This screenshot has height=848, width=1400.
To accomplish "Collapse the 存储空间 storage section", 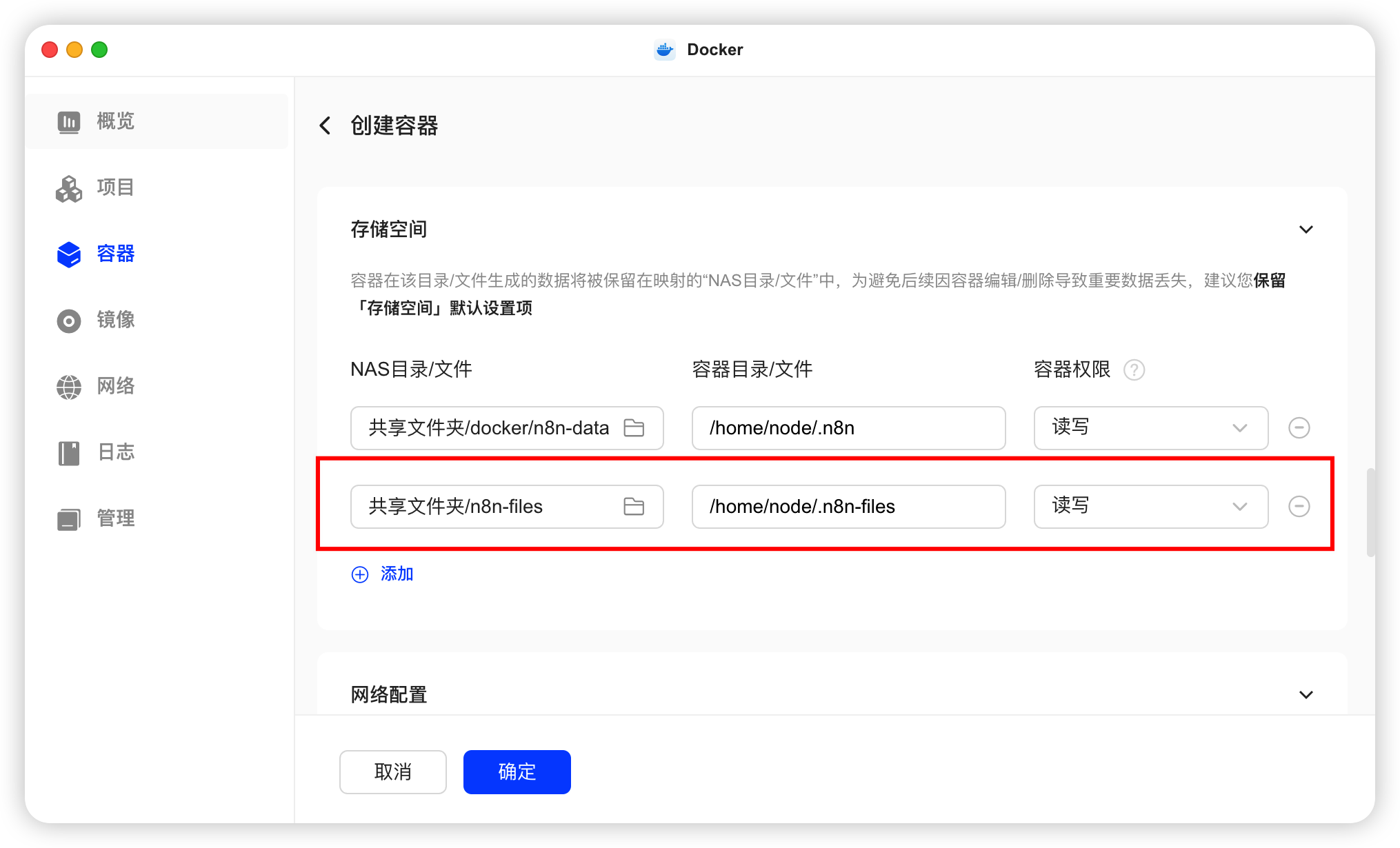I will [x=1306, y=230].
